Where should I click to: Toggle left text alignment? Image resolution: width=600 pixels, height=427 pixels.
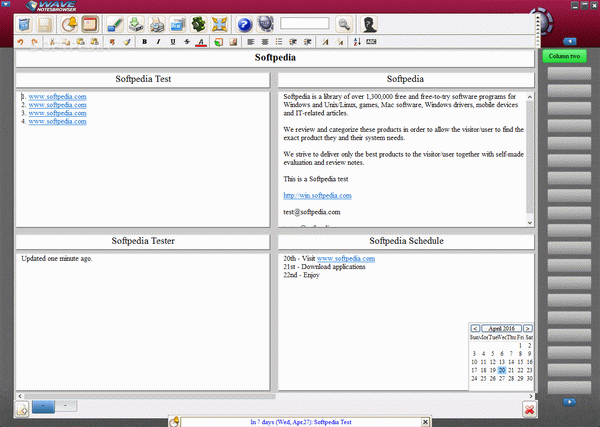tap(251, 42)
